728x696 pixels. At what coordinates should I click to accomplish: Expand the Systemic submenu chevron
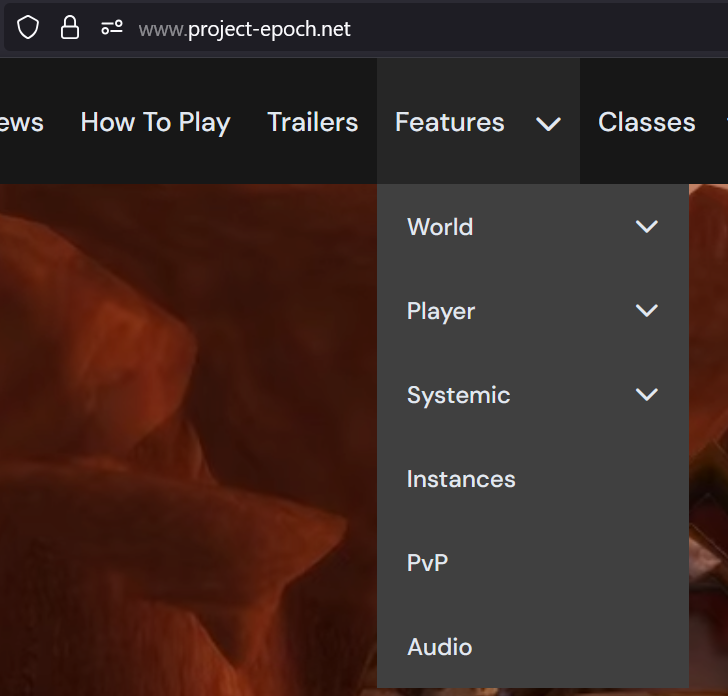pos(646,395)
